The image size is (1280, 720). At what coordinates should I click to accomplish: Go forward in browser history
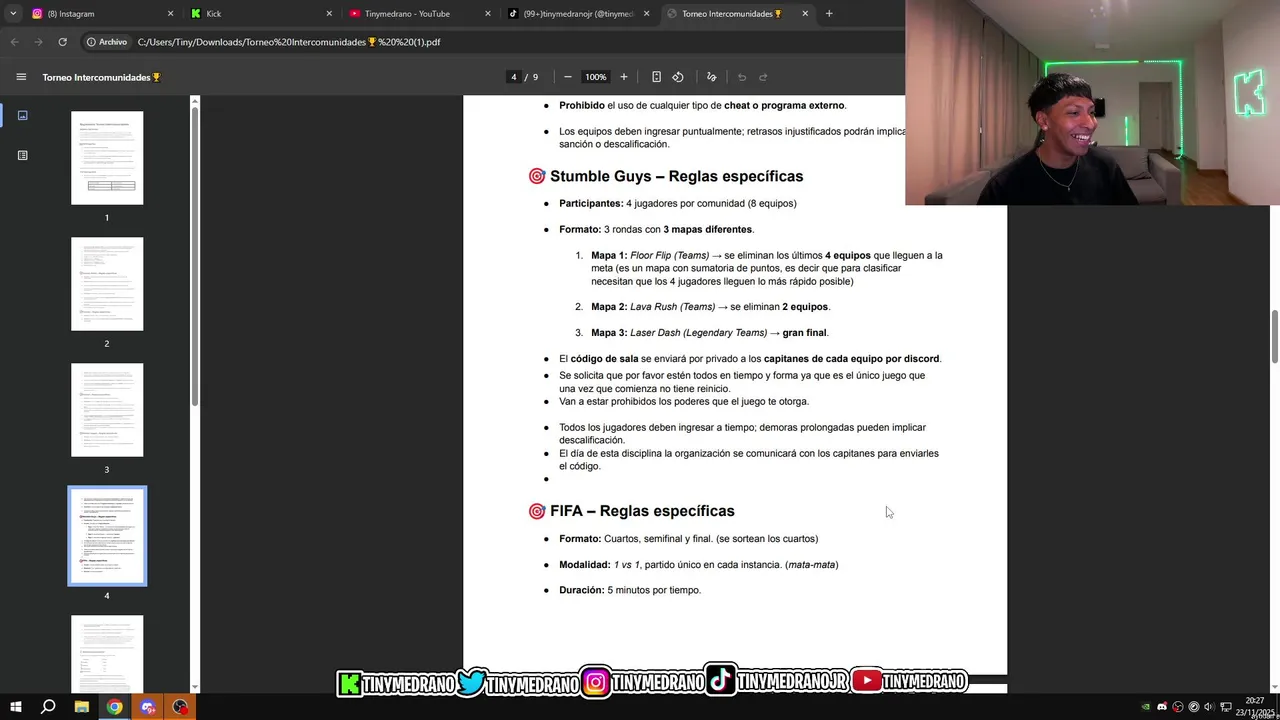click(x=38, y=42)
